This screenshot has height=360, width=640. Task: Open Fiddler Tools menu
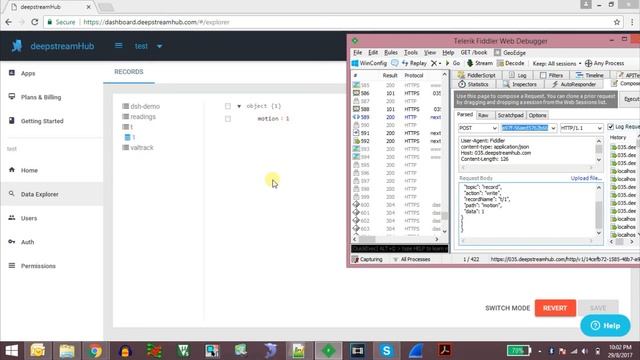411,53
